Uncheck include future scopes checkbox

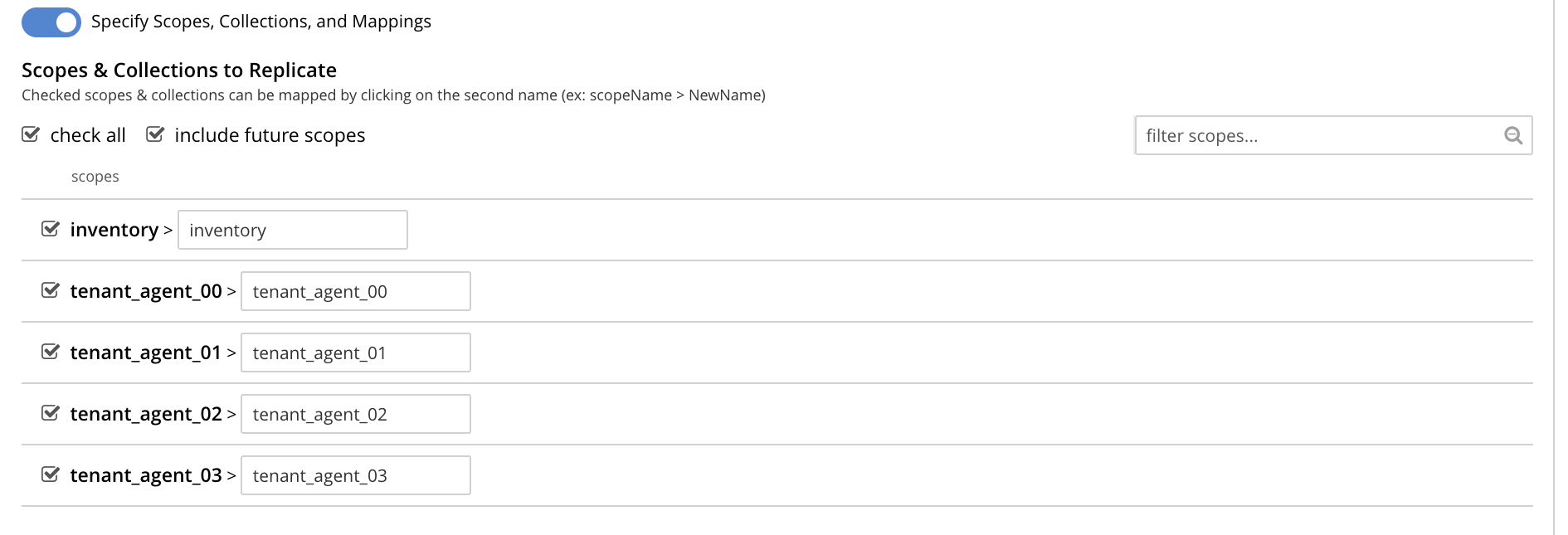pyautogui.click(x=155, y=134)
